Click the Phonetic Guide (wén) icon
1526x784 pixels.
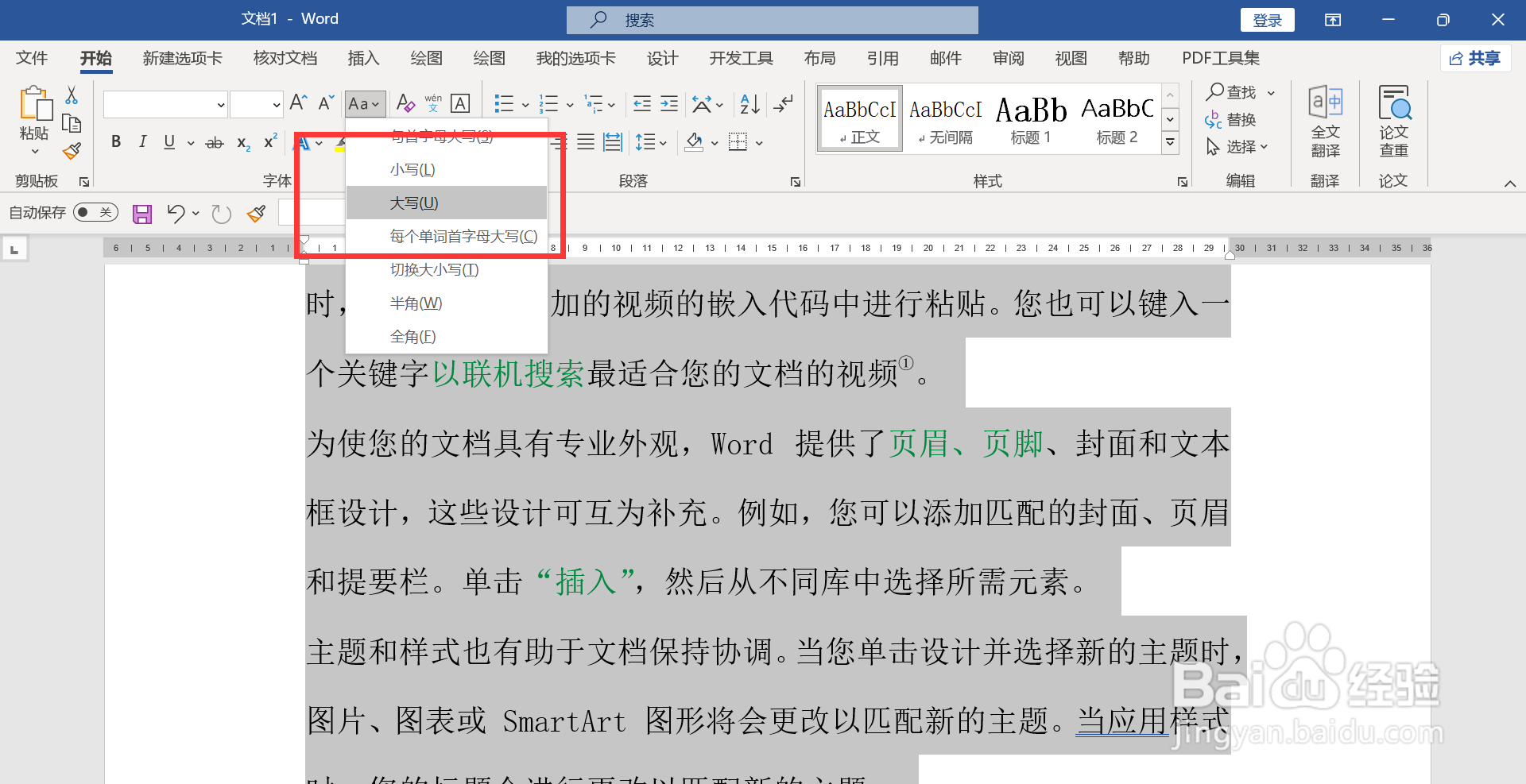433,103
